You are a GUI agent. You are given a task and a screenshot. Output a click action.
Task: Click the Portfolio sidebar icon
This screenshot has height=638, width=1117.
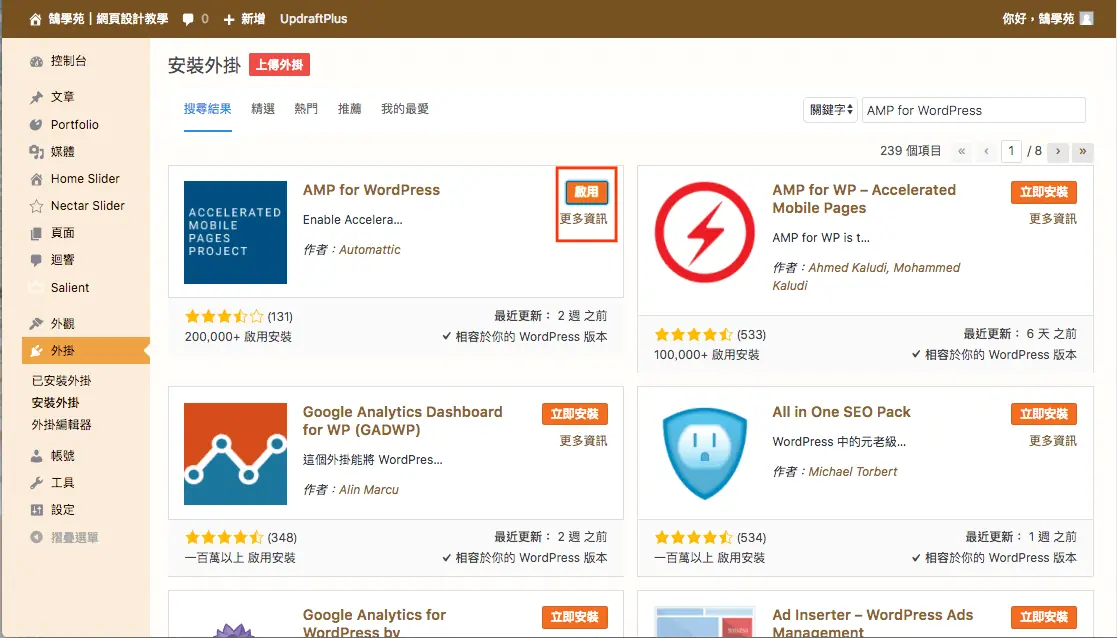click(x=36, y=125)
